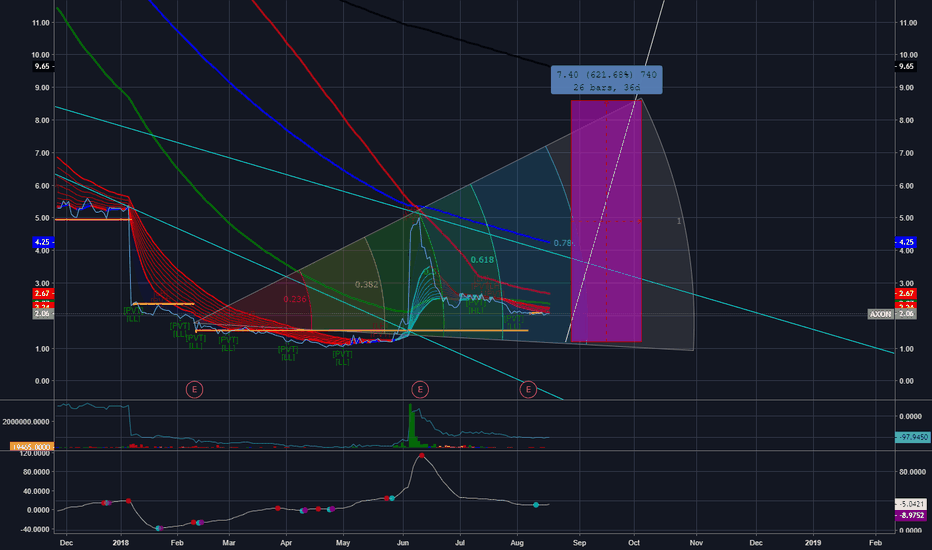
Task: Click the blue 0.78 Fibonacci label
Action: pyautogui.click(x=563, y=243)
